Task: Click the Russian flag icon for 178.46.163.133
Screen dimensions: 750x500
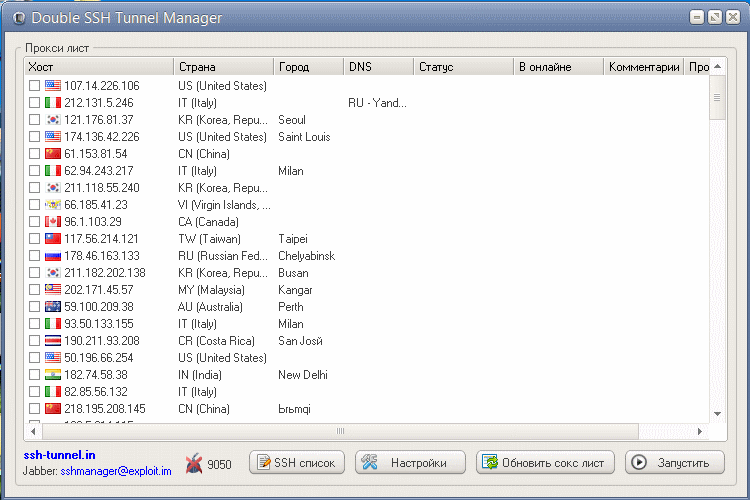Action: pyautogui.click(x=53, y=256)
